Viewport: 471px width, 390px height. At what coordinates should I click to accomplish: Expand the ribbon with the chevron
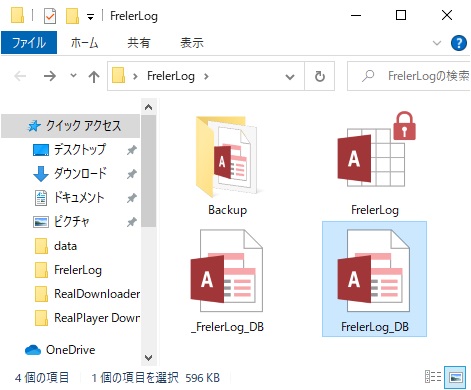click(x=437, y=43)
